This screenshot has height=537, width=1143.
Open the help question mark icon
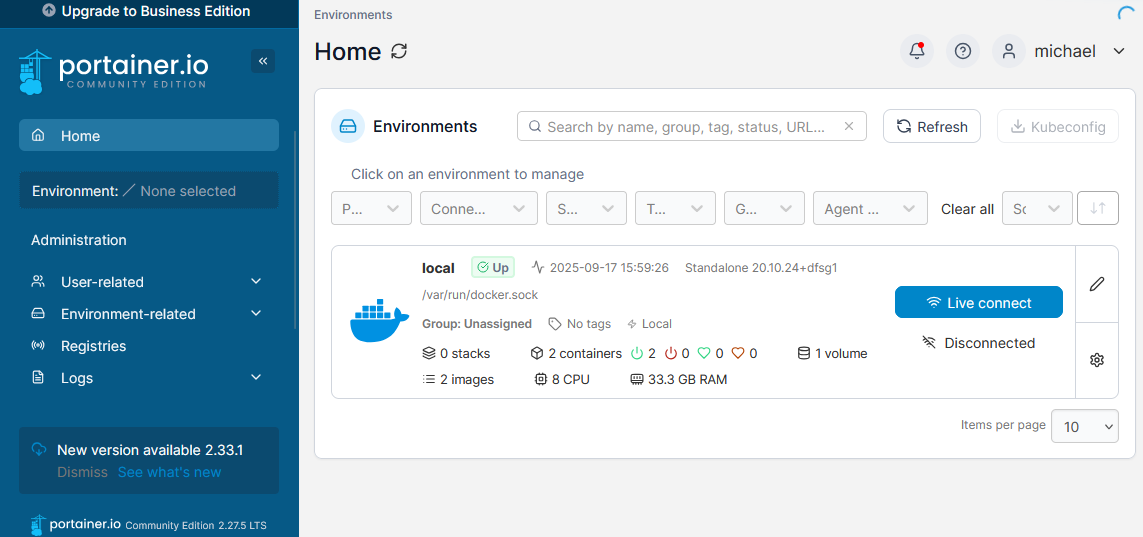(x=963, y=51)
